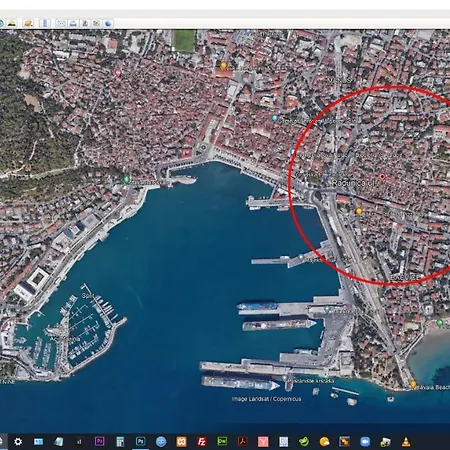Open FileZilla from the taskbar

point(202,442)
